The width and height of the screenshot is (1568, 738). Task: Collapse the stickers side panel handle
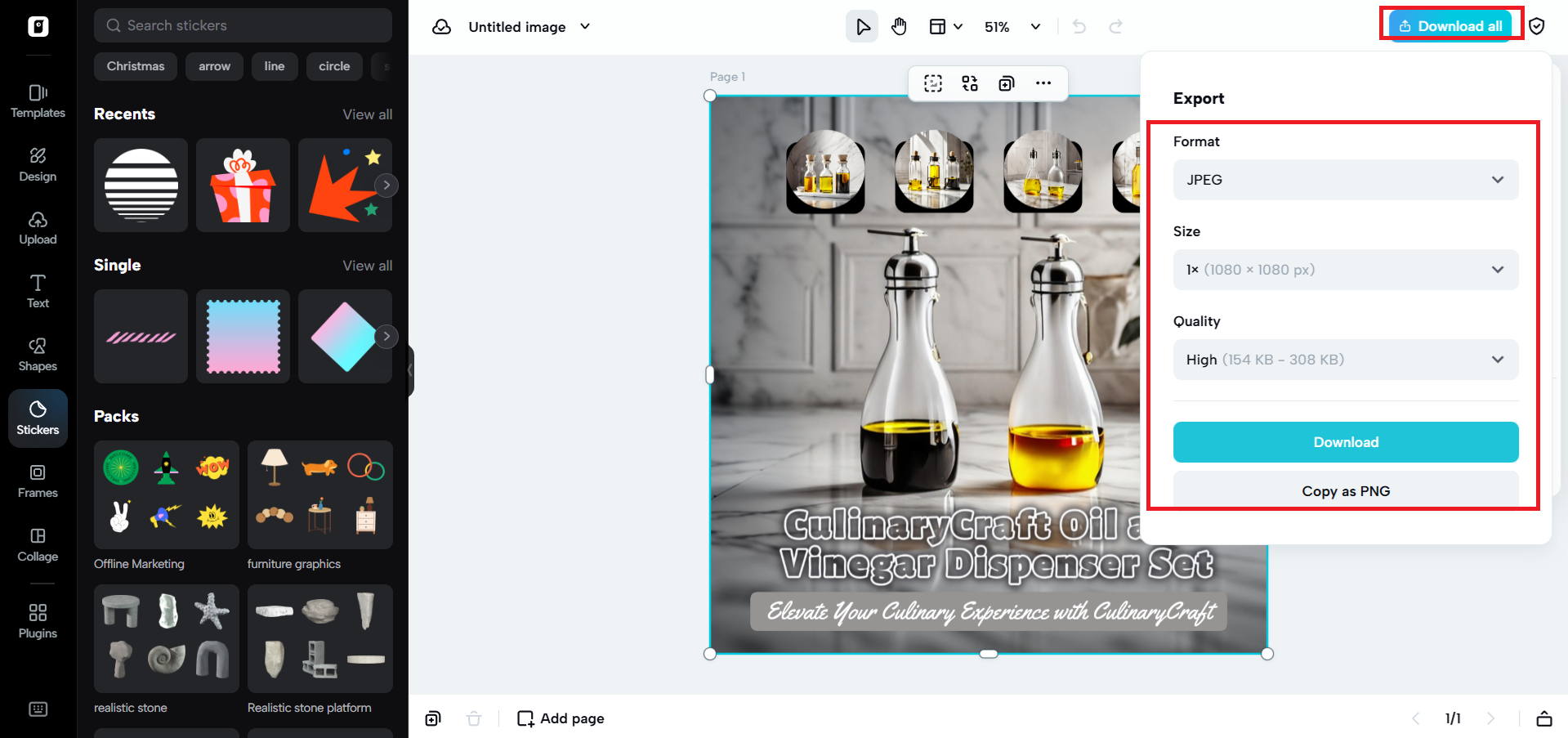(x=410, y=370)
